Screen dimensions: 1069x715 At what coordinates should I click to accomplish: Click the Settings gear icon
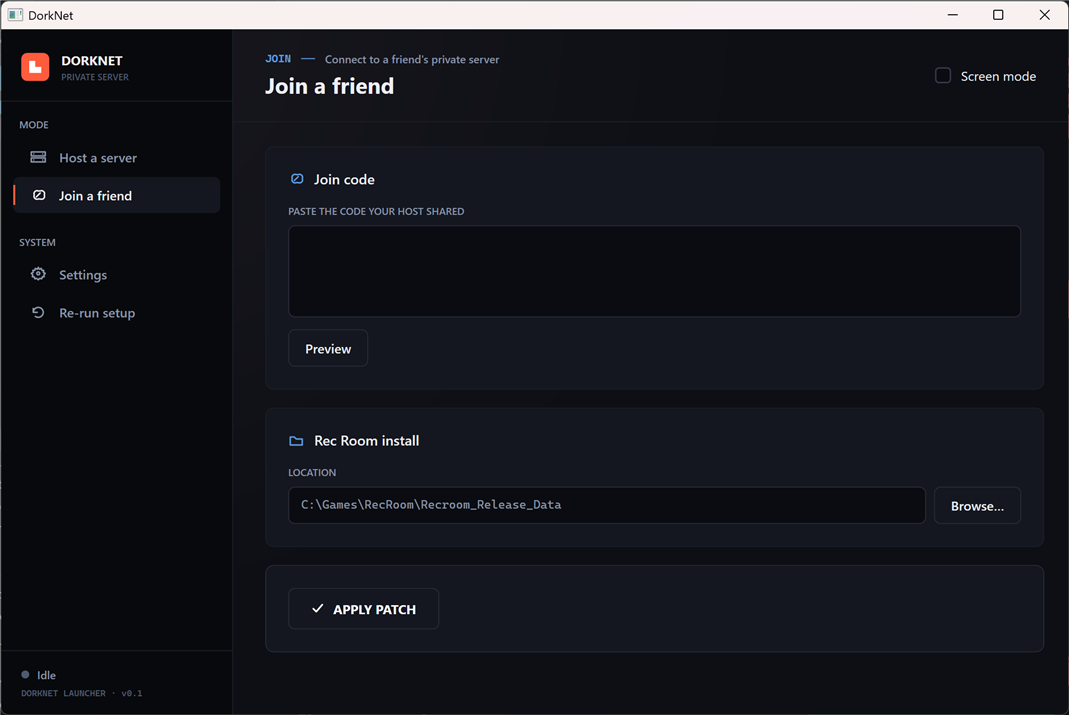click(38, 274)
